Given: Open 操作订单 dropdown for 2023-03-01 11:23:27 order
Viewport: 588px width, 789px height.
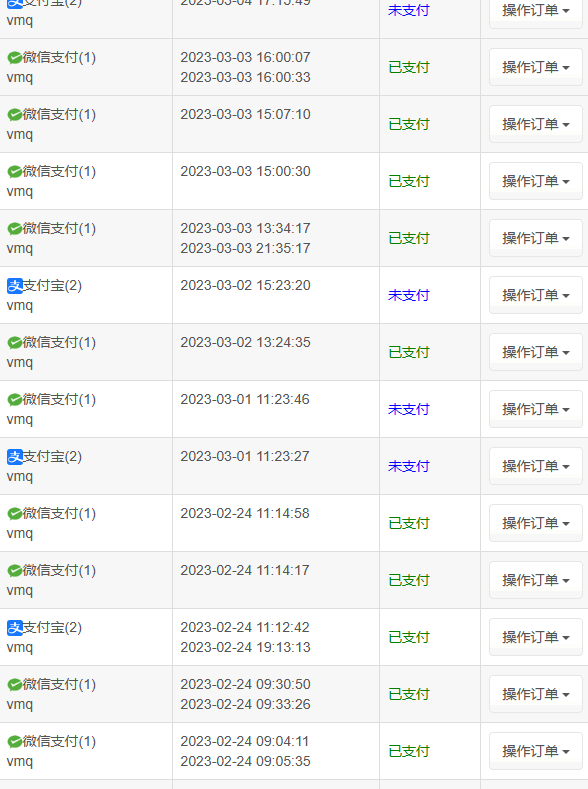Looking at the screenshot, I should (536, 466).
